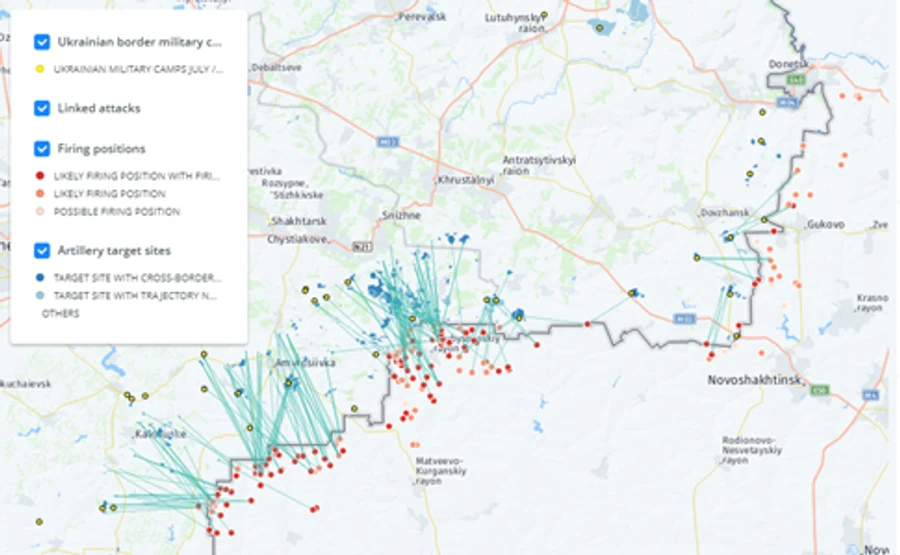Click the Chystiakove town label
The height and width of the screenshot is (555, 900).
298,239
